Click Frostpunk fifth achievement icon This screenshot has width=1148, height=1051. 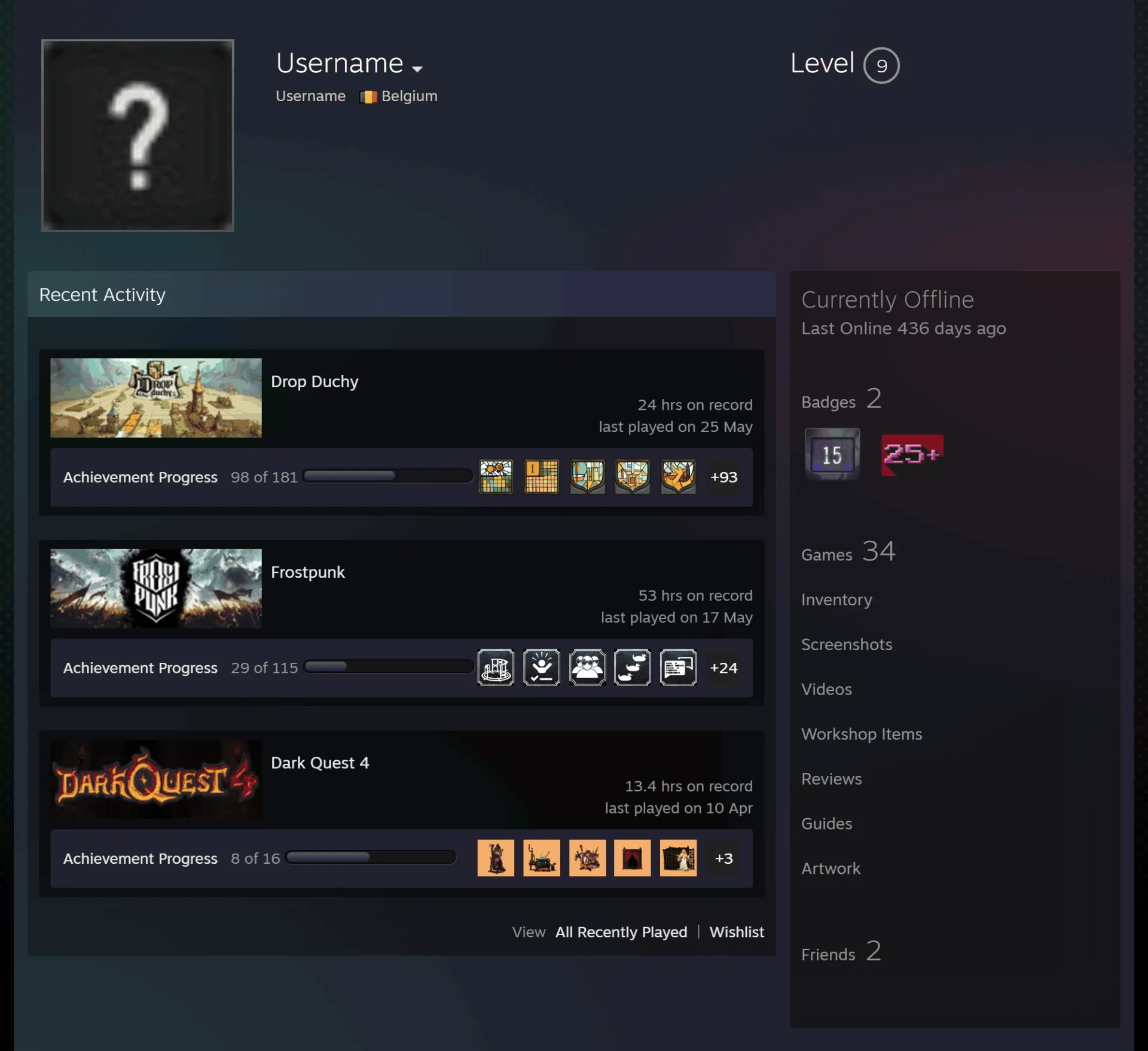pyautogui.click(x=678, y=668)
